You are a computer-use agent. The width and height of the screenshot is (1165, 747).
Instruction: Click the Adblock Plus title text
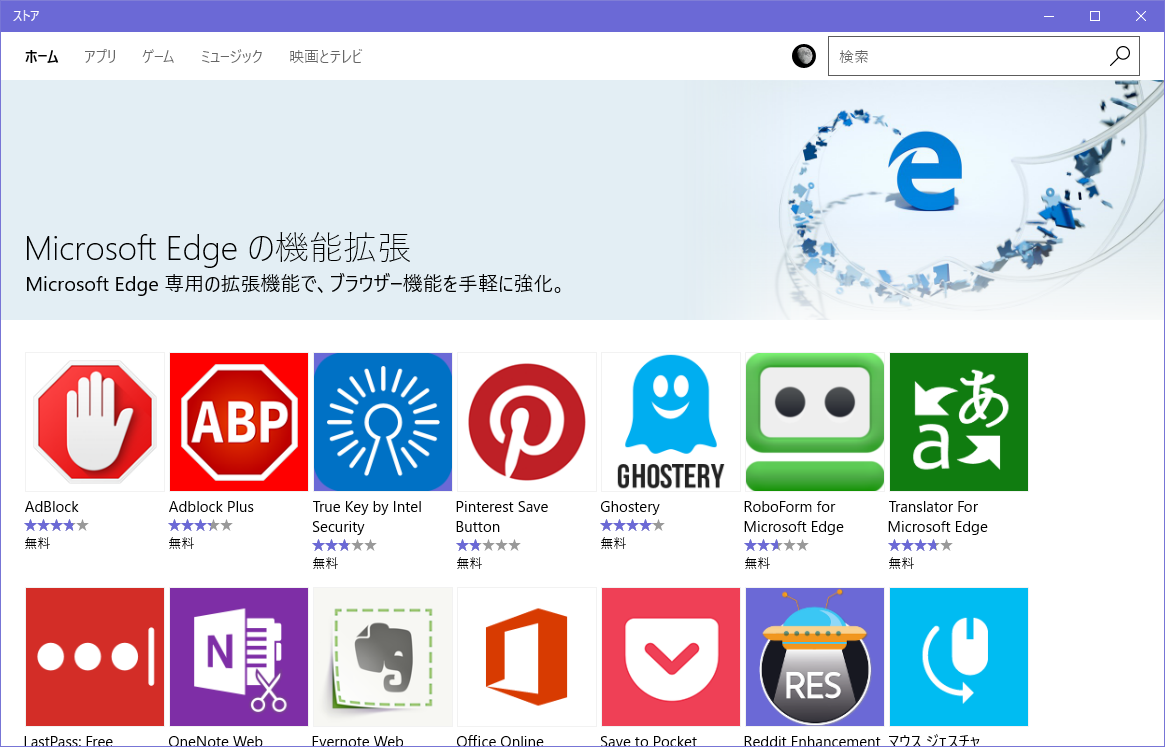pos(212,507)
